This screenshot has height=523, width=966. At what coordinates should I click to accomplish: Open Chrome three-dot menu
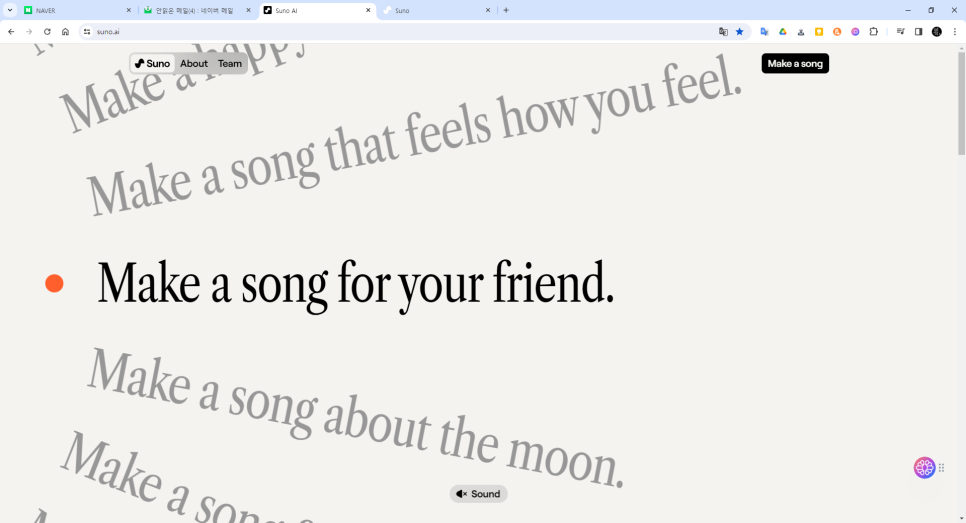(955, 31)
